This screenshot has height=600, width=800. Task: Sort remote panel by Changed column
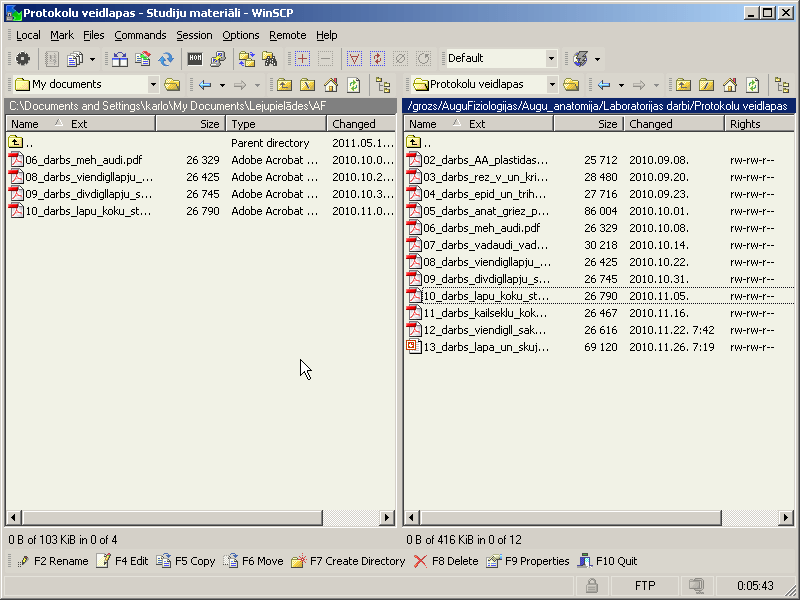[x=673, y=124]
